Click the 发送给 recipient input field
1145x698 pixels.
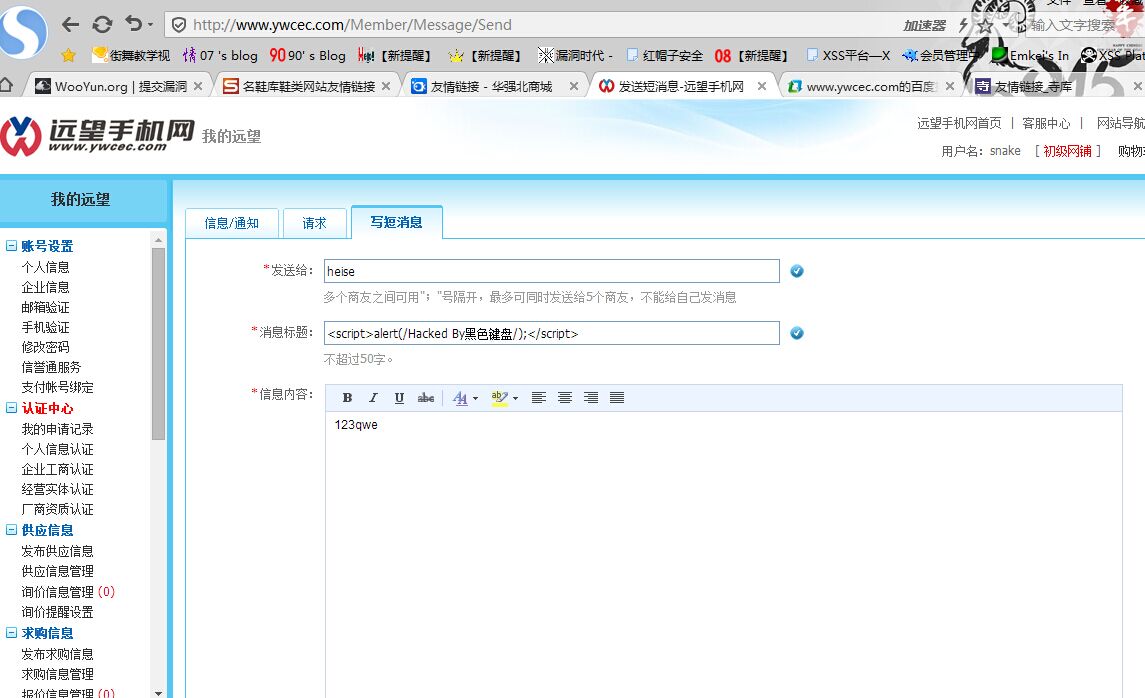(551, 271)
